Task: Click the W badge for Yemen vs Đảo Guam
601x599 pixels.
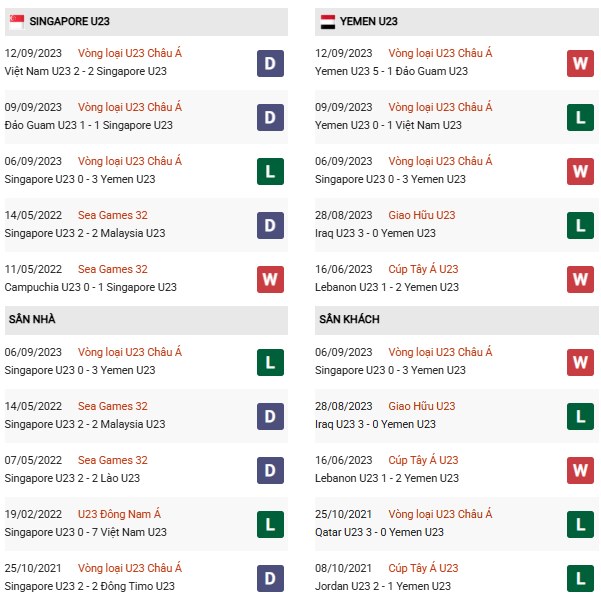Action: pos(580,63)
